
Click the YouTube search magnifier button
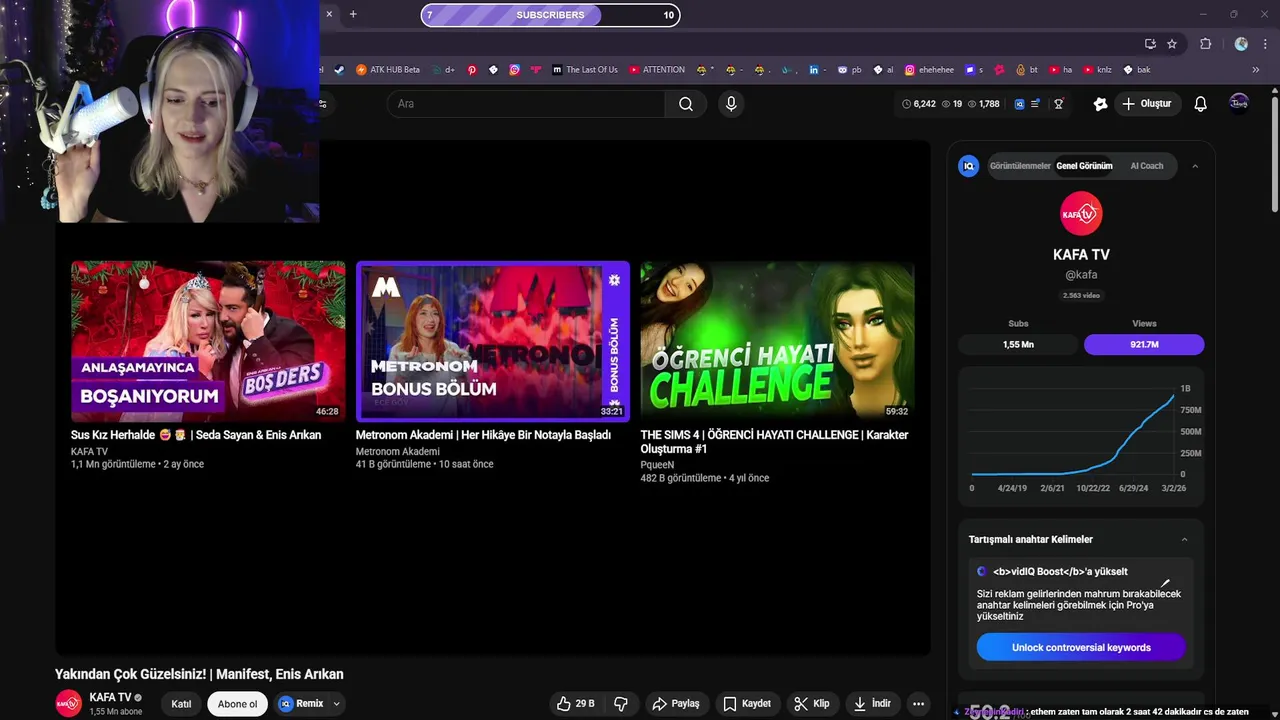click(x=686, y=104)
